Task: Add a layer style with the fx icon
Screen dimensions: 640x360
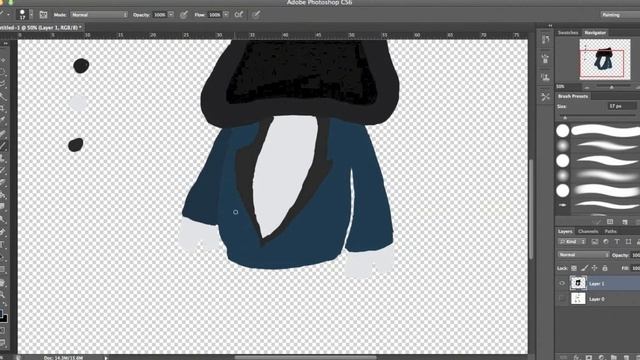Action: 576,357
